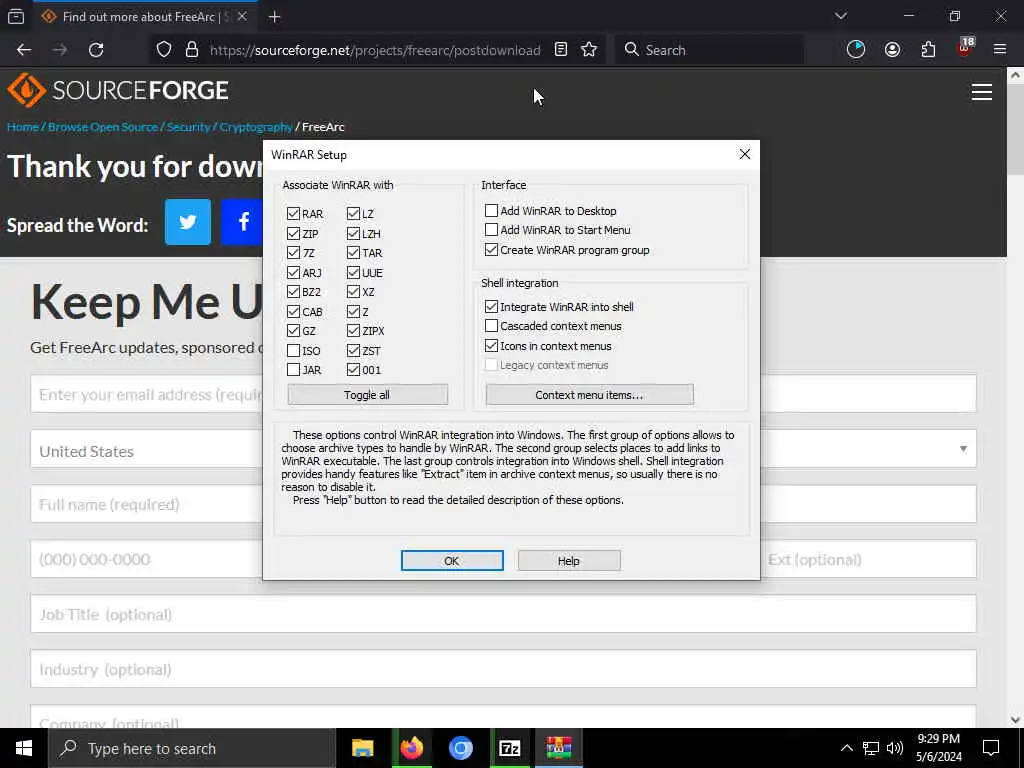Open the Firefox View icon

[16, 17]
